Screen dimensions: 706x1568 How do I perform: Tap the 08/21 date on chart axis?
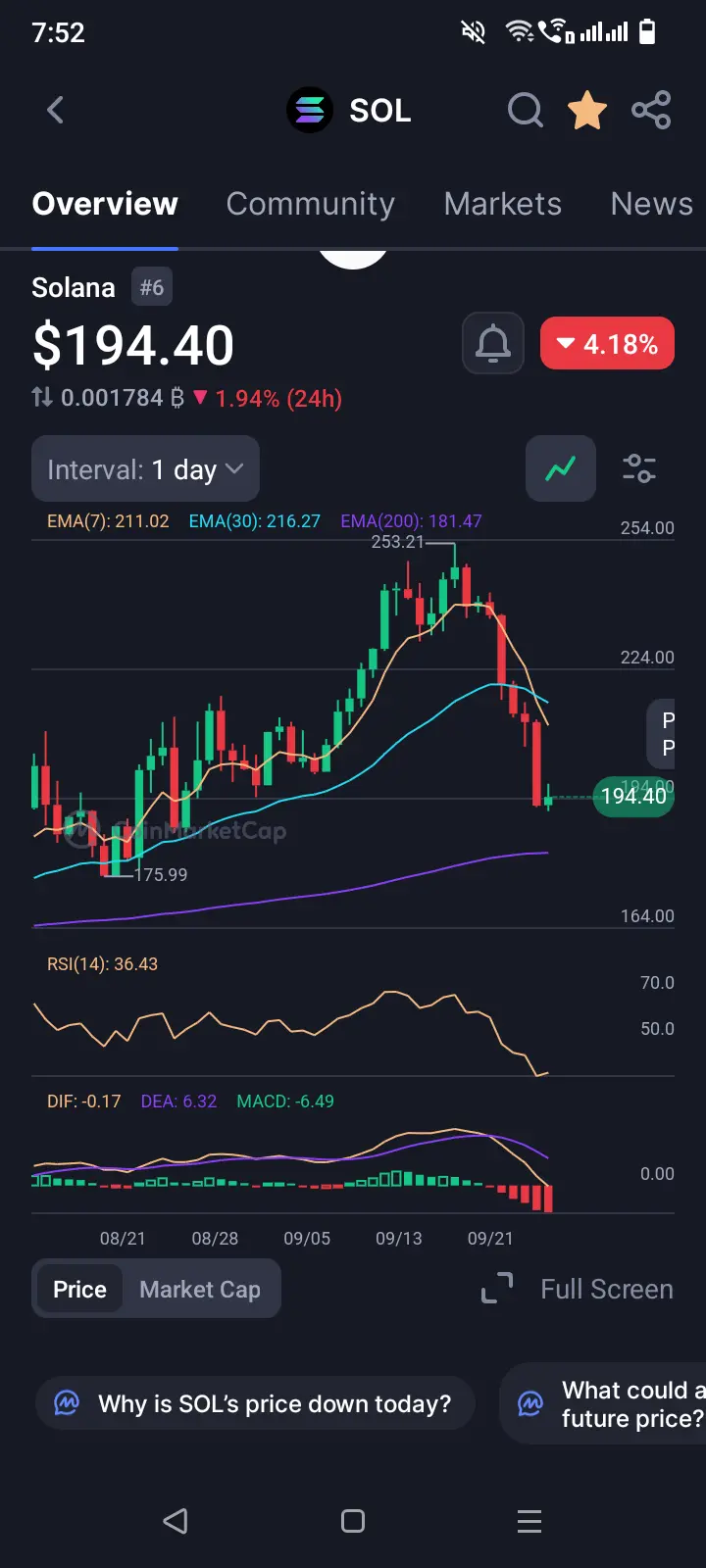pyautogui.click(x=123, y=1239)
